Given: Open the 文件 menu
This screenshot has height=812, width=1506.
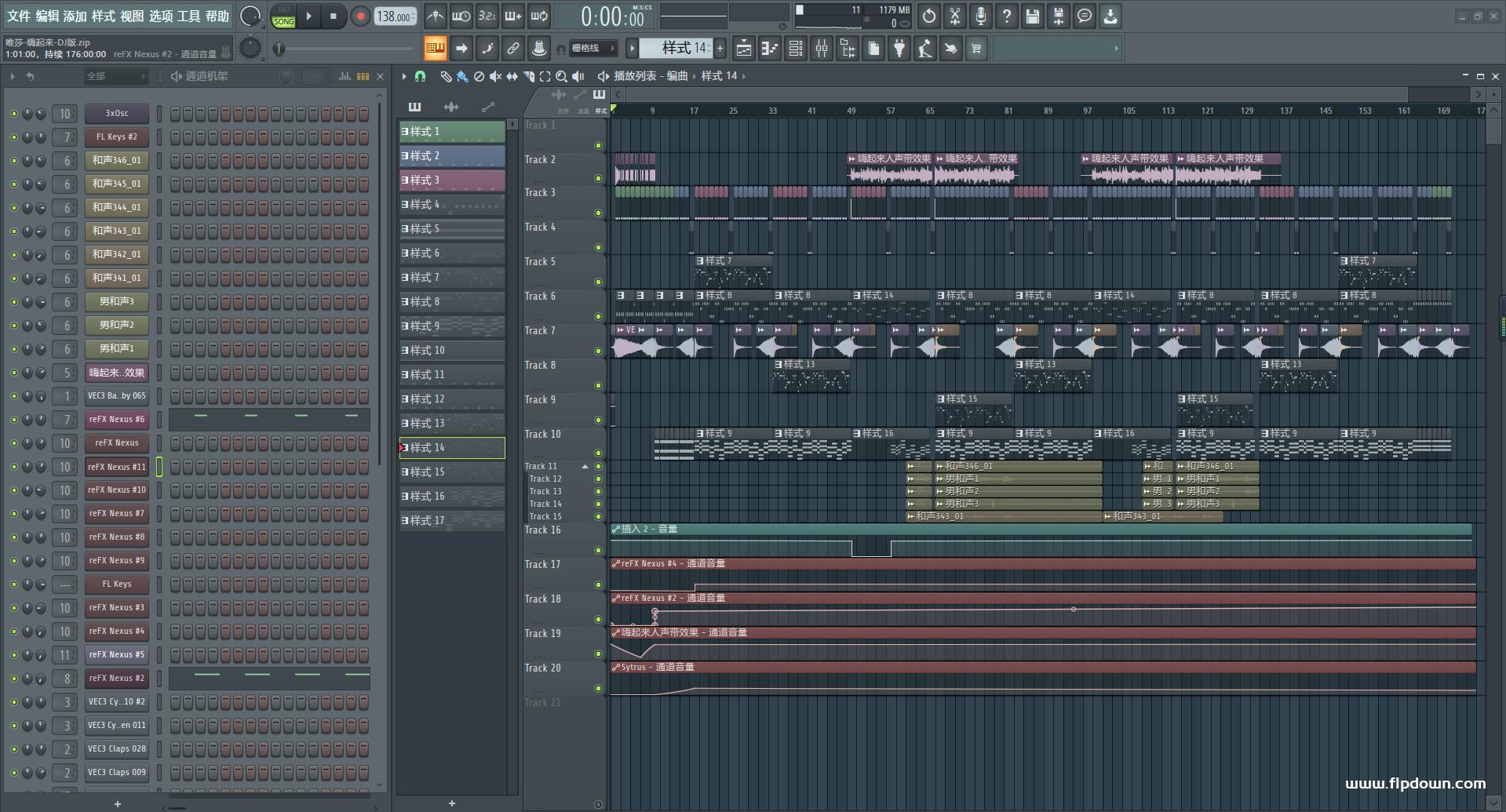Looking at the screenshot, I should tap(19, 16).
